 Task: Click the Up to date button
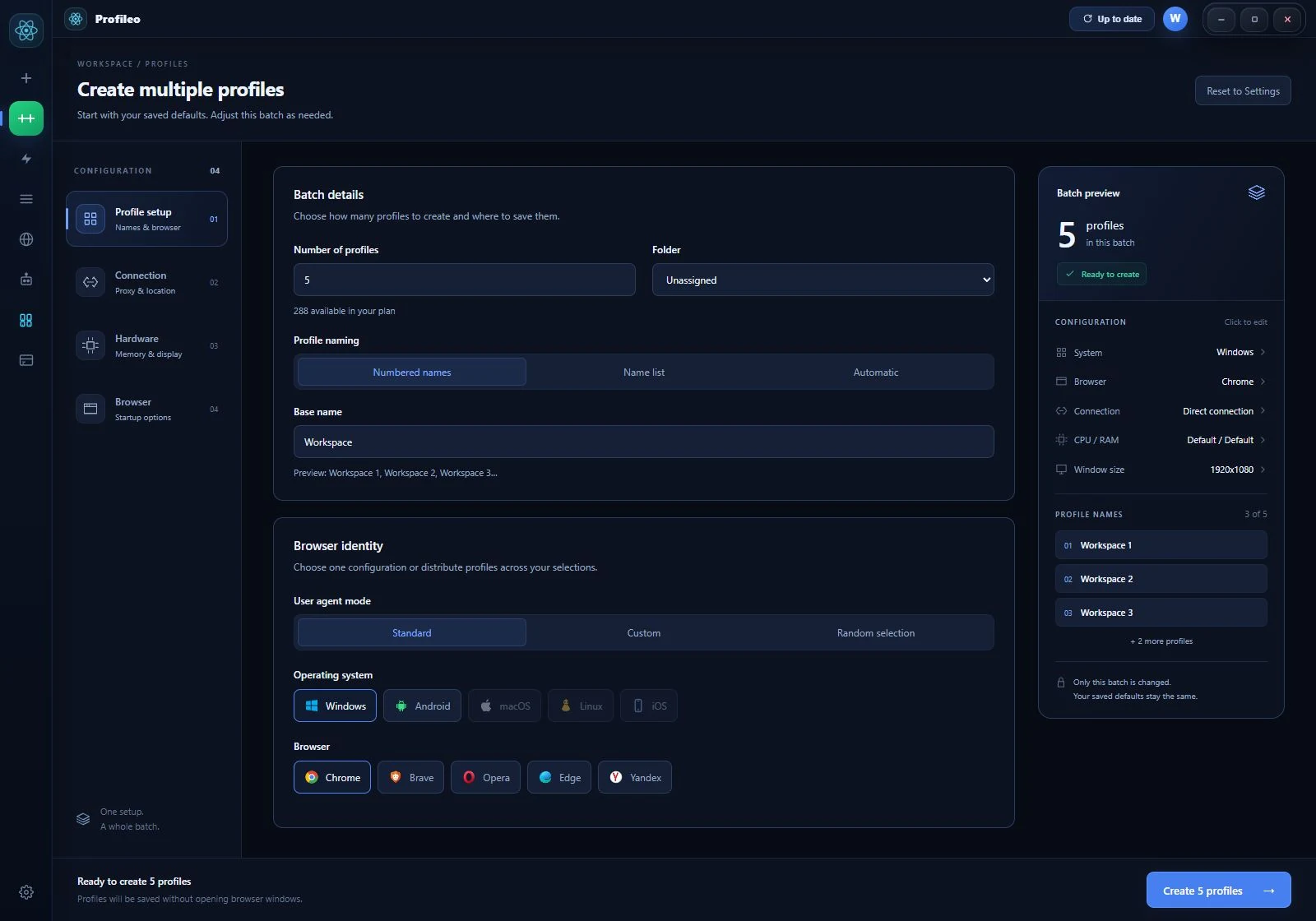click(1112, 19)
